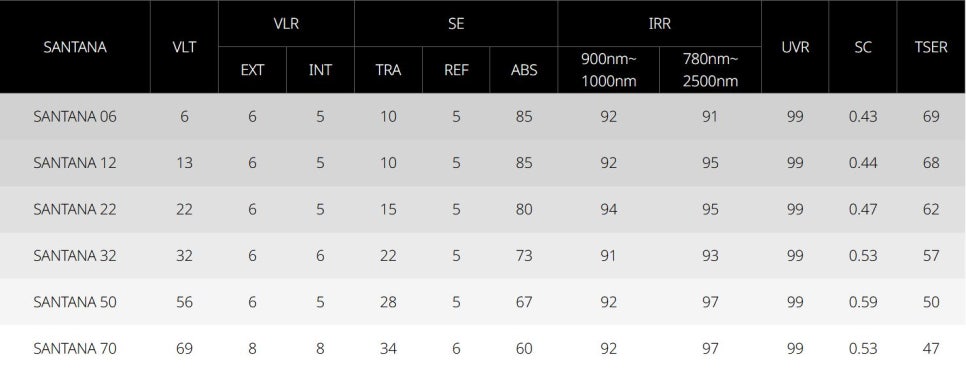The width and height of the screenshot is (966, 370).
Task: Select the EXT sub-header under VLR
Action: point(252,70)
